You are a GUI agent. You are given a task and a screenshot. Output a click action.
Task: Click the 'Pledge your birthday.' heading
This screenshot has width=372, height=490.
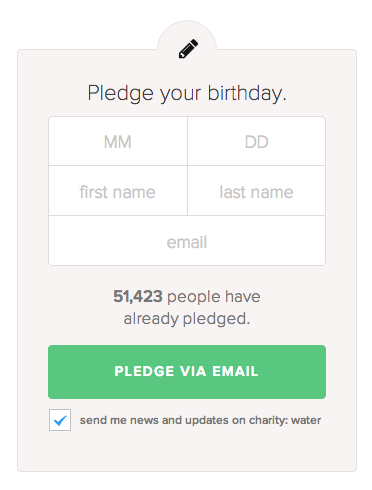[x=187, y=93]
